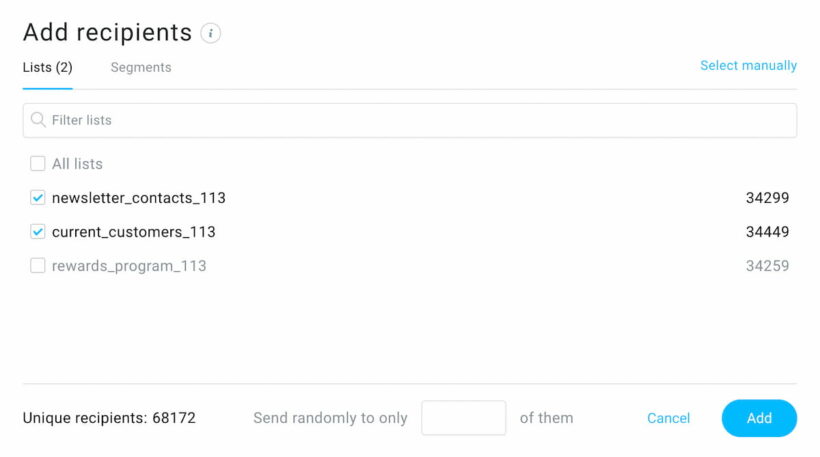Click the random send count input field
Viewport: 820px width, 457px height.
coord(463,418)
